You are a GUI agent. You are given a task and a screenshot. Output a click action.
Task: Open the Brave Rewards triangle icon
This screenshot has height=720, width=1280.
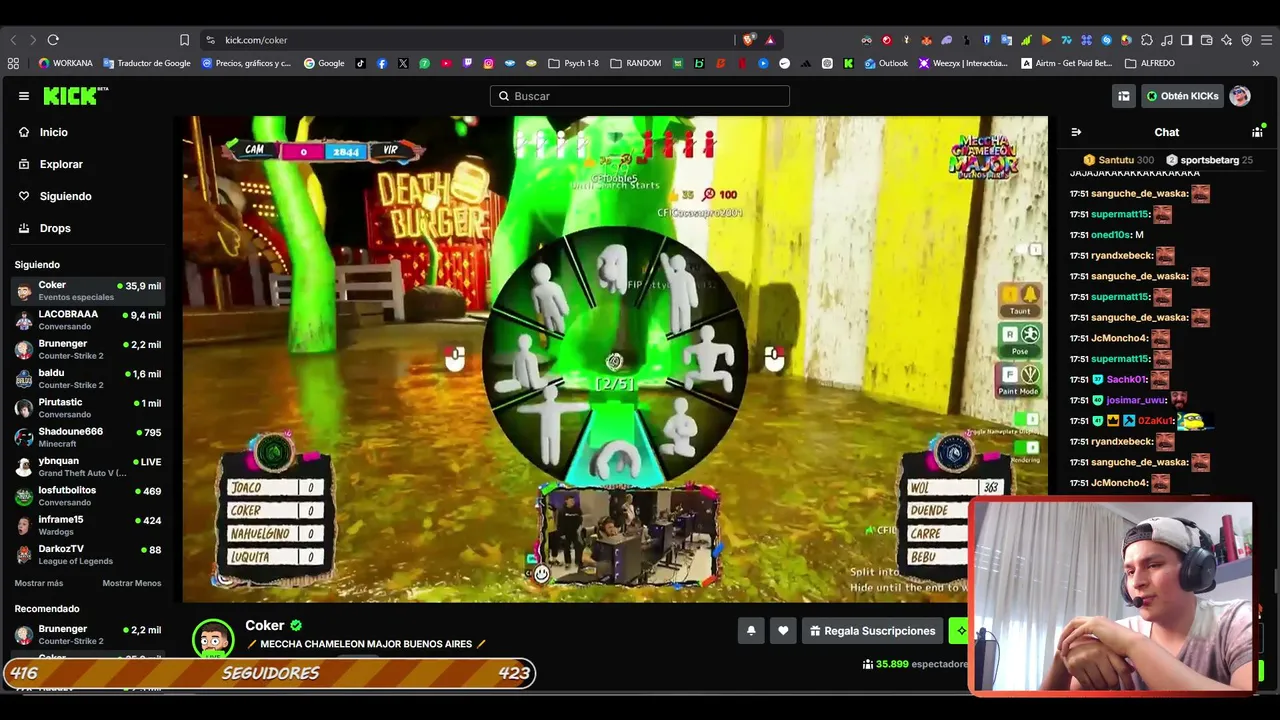tap(770, 40)
